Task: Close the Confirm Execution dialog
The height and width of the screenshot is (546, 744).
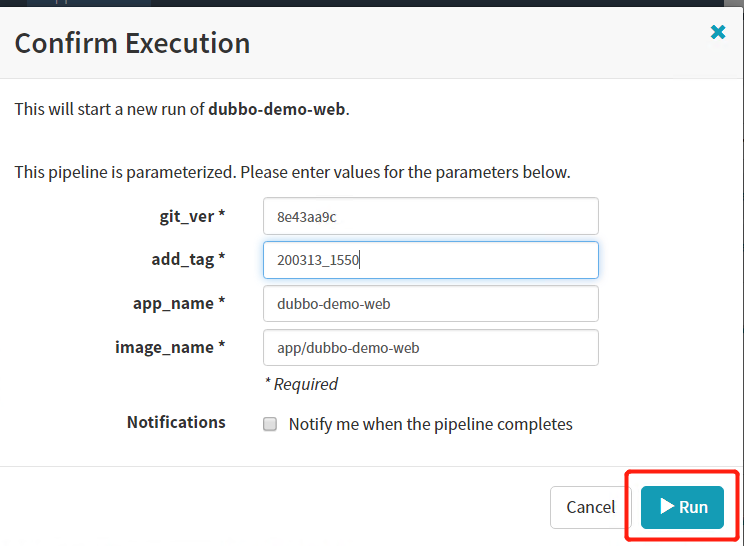Action: point(717,33)
